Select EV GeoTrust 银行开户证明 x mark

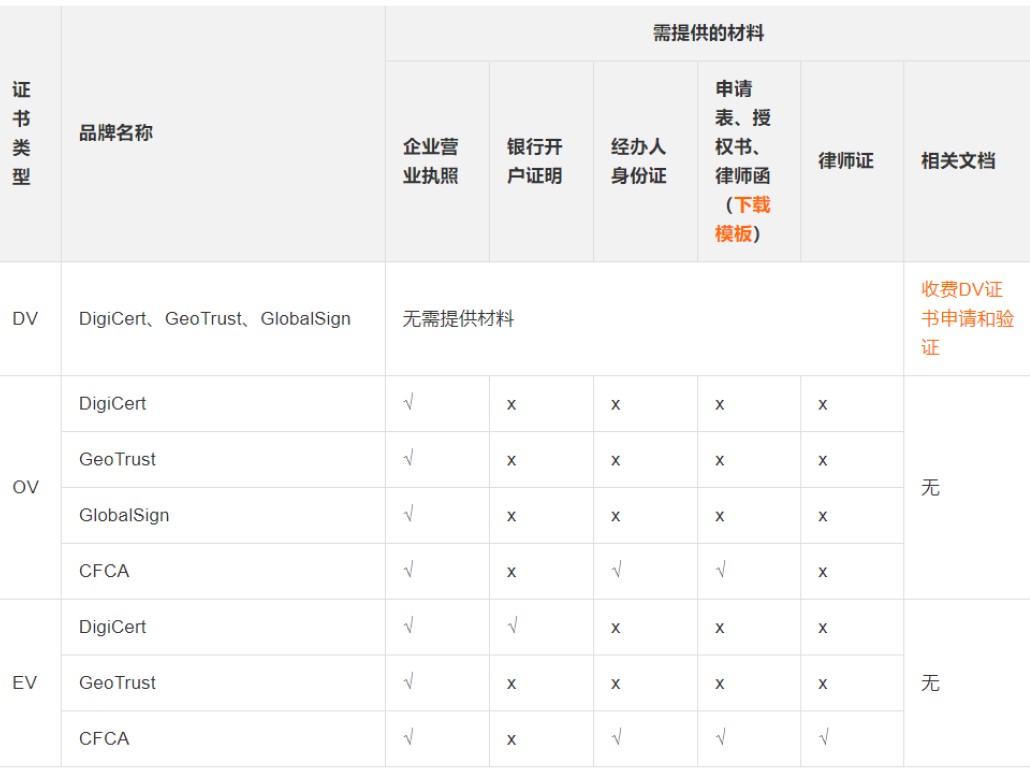[x=511, y=684]
